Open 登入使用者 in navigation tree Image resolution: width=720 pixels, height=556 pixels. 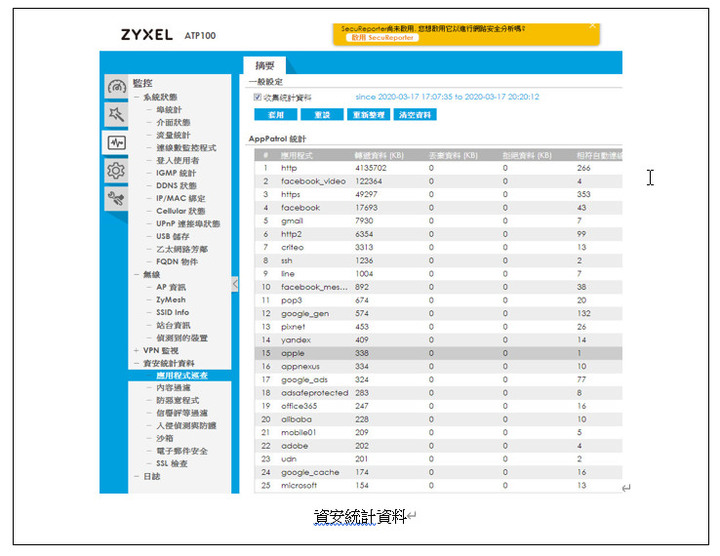(177, 160)
